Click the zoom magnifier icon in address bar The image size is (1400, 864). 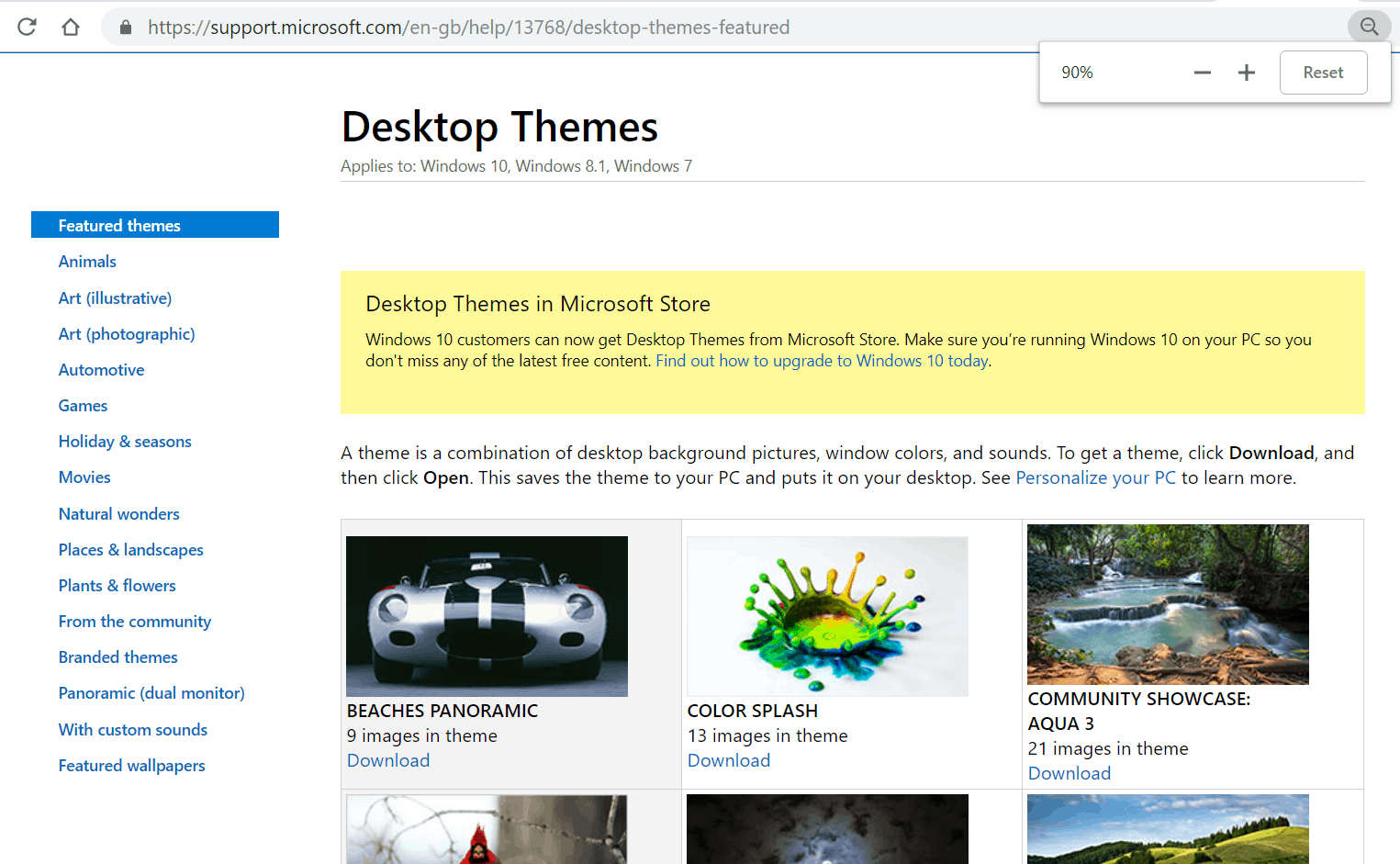[x=1369, y=27]
